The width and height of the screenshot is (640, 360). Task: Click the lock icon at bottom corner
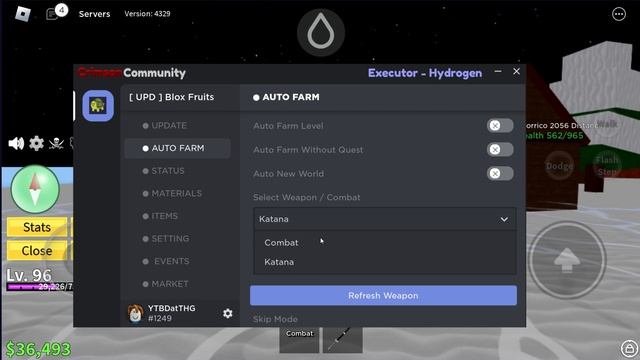pyautogui.click(x=629, y=349)
